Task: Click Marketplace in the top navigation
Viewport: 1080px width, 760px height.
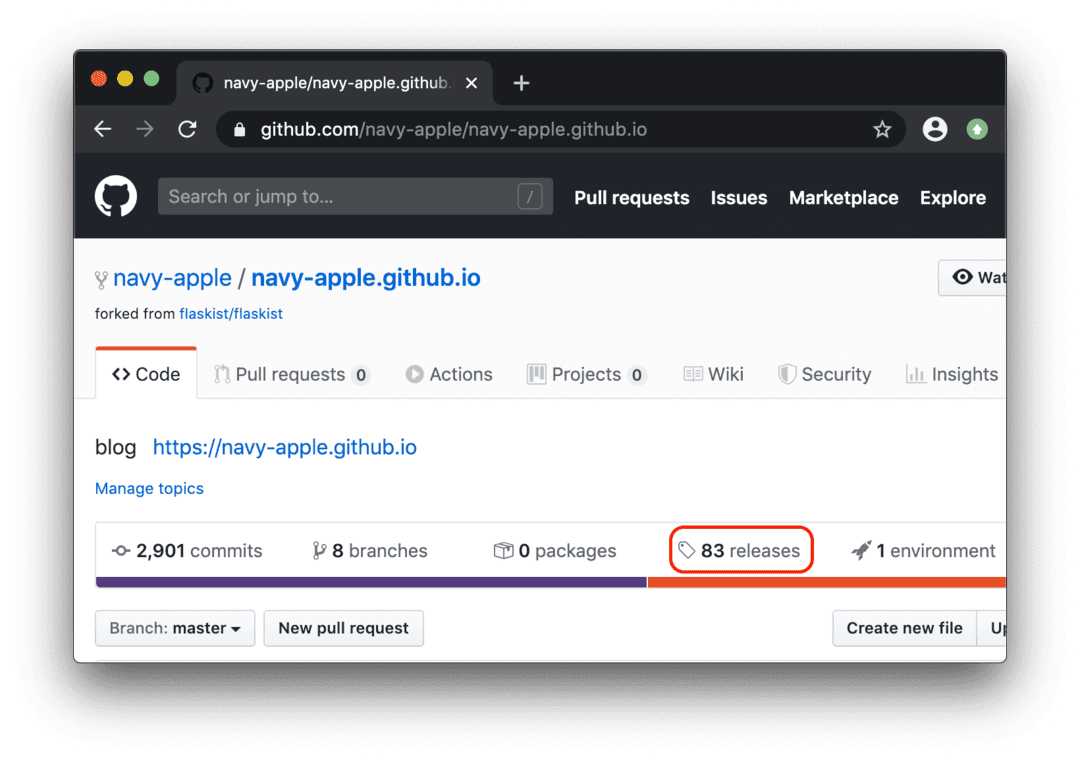Action: (843, 197)
